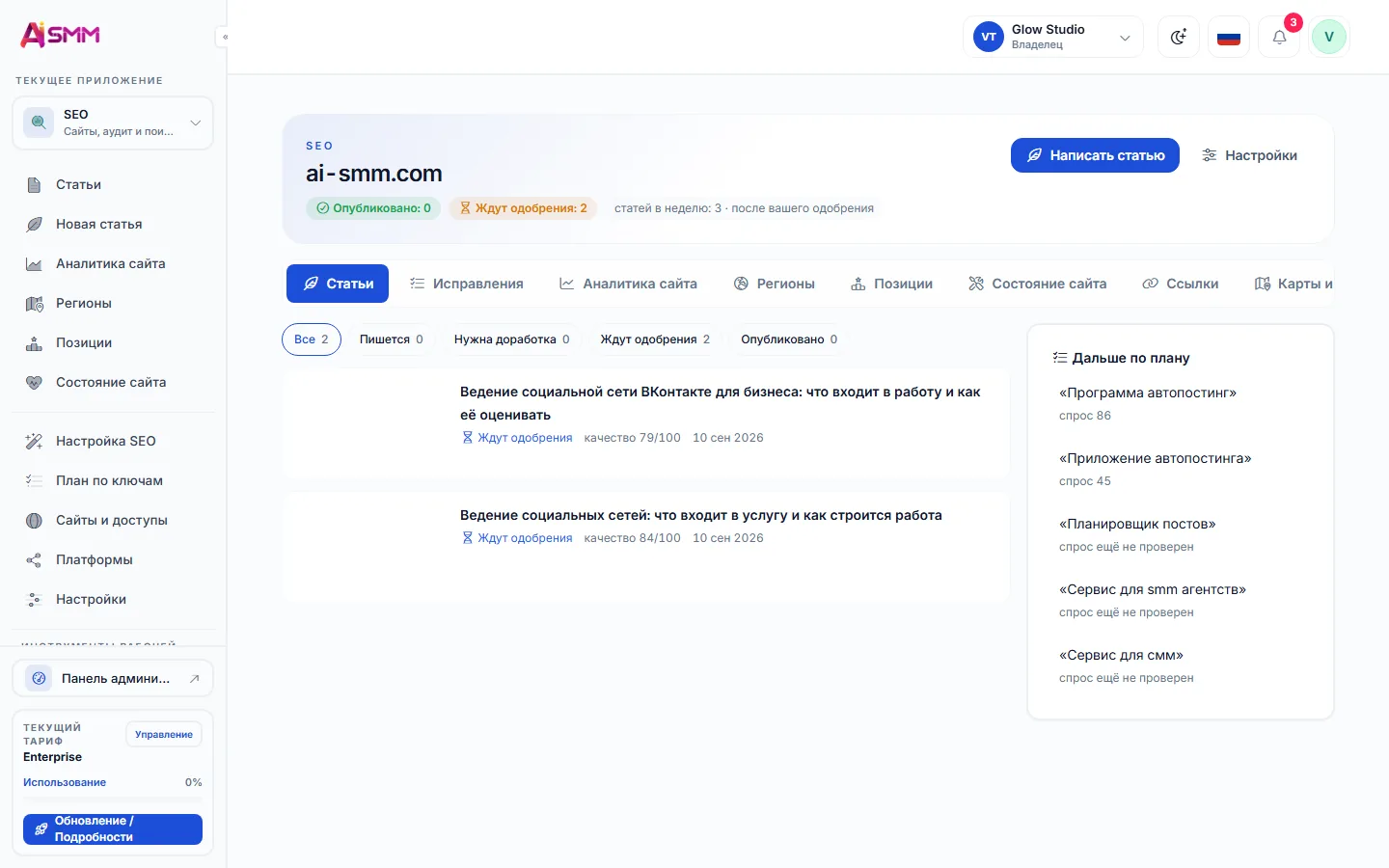The width and height of the screenshot is (1389, 868).
Task: Switch to the Ссылки tab
Action: point(1181,284)
